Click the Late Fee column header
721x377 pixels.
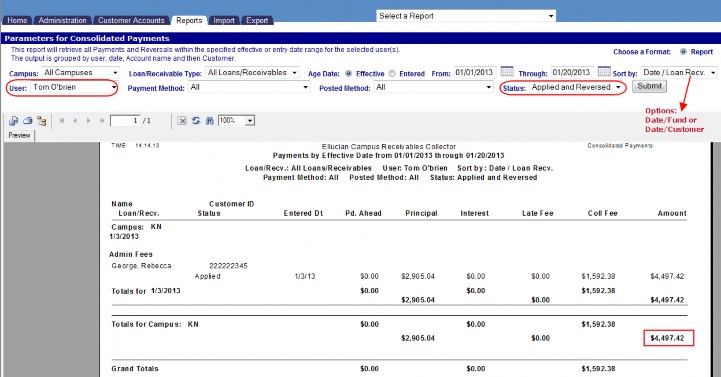538,213
